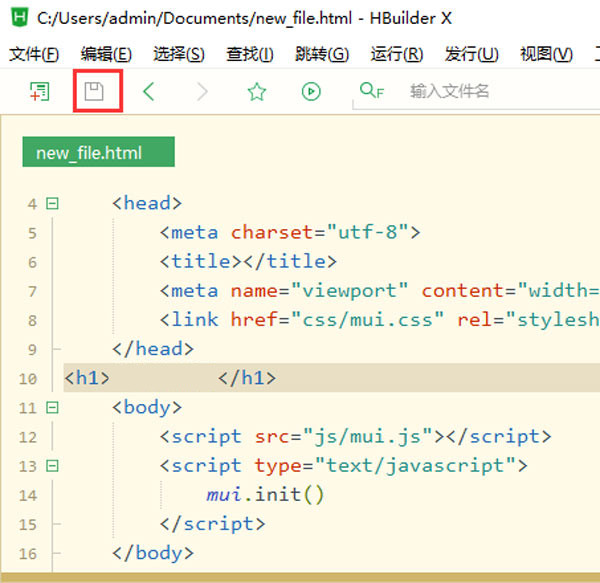Image resolution: width=600 pixels, height=583 pixels.
Task: Click the charset attribute on line 5
Action: pyautogui.click(x=272, y=232)
